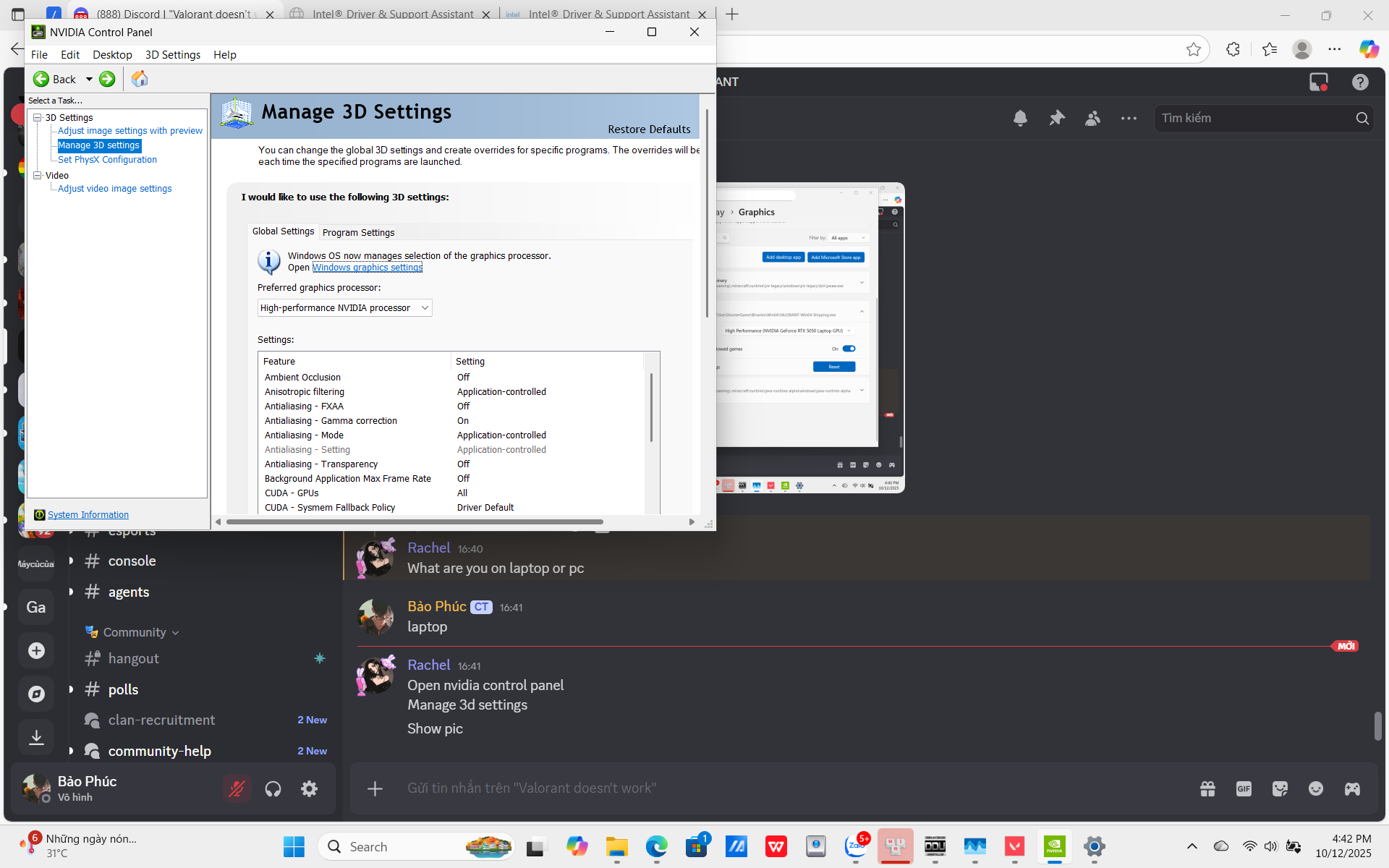Collapse the Video tree node
This screenshot has width=1389, height=868.
[38, 175]
